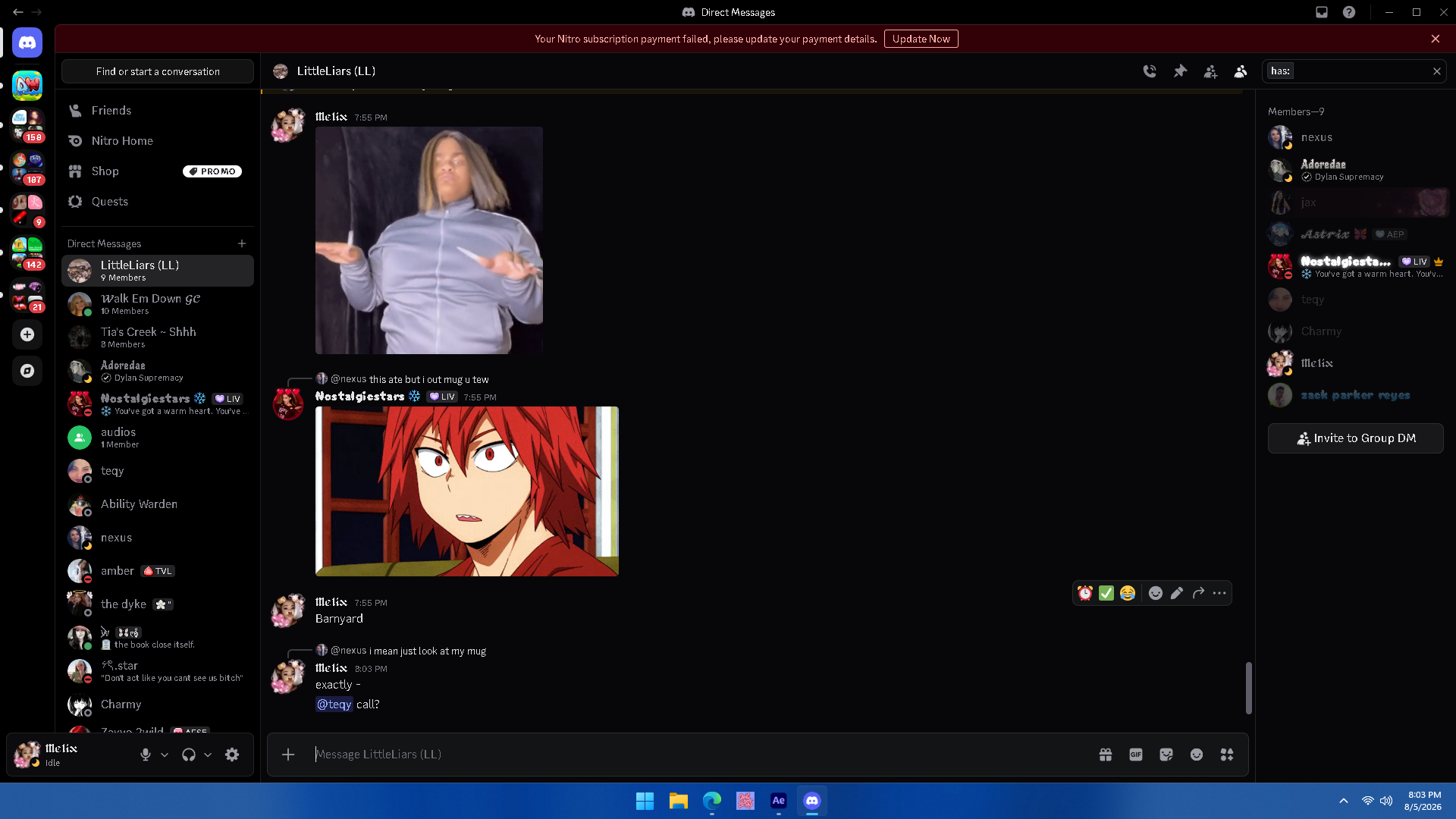Open Add Reaction on Barnyard message
Viewport: 1456px width, 819px height.
(x=1155, y=593)
